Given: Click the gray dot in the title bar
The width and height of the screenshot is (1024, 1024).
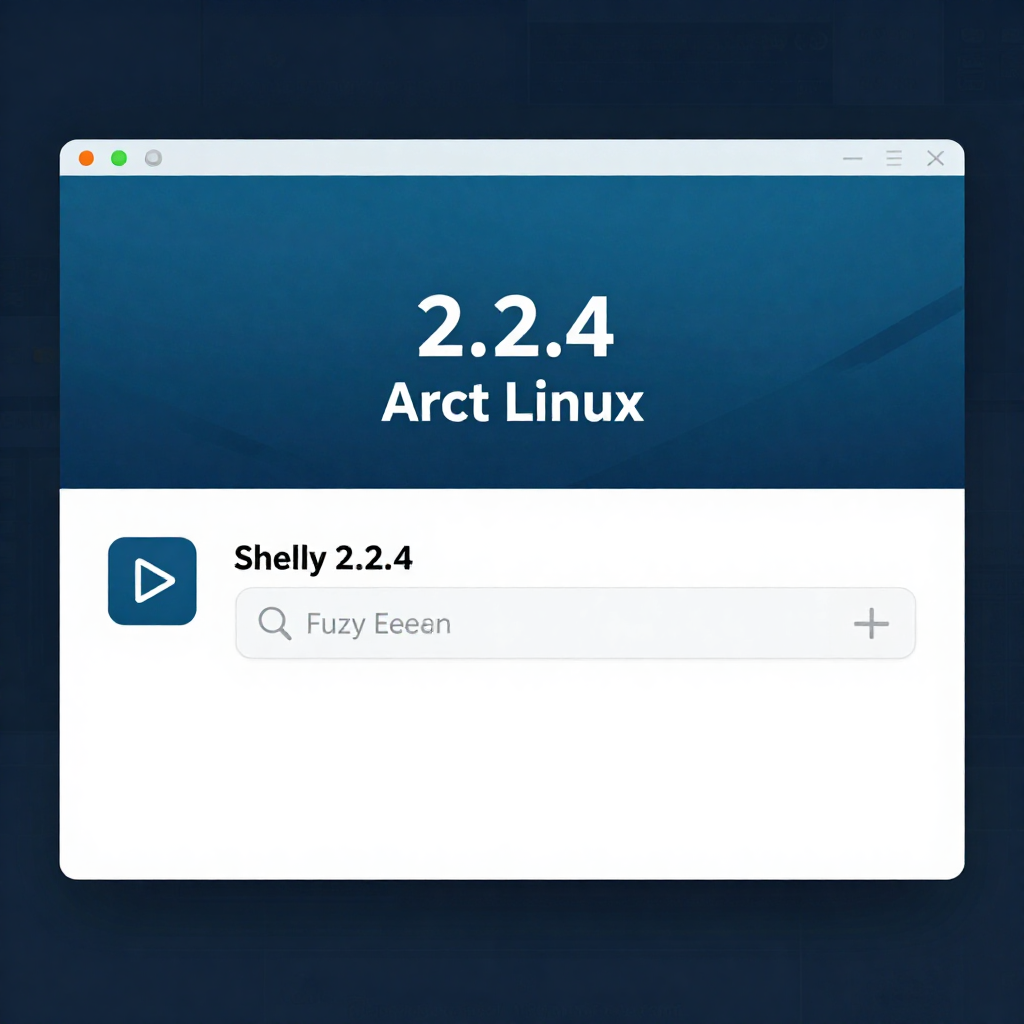Looking at the screenshot, I should point(153,158).
